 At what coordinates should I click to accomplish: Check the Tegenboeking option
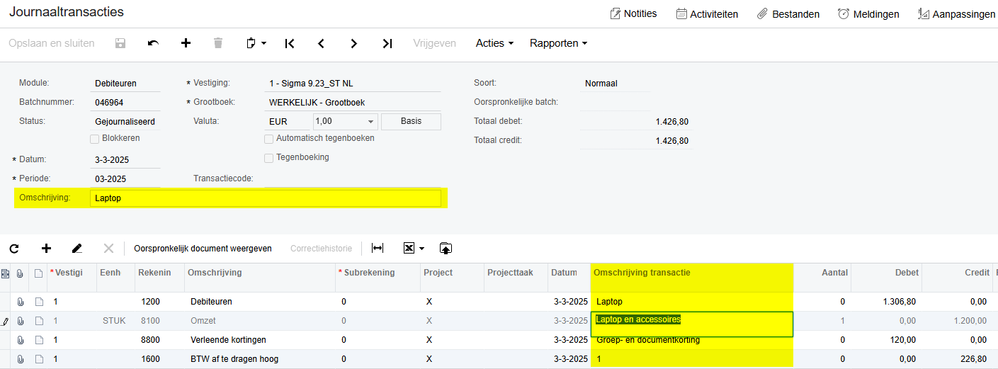[269, 157]
